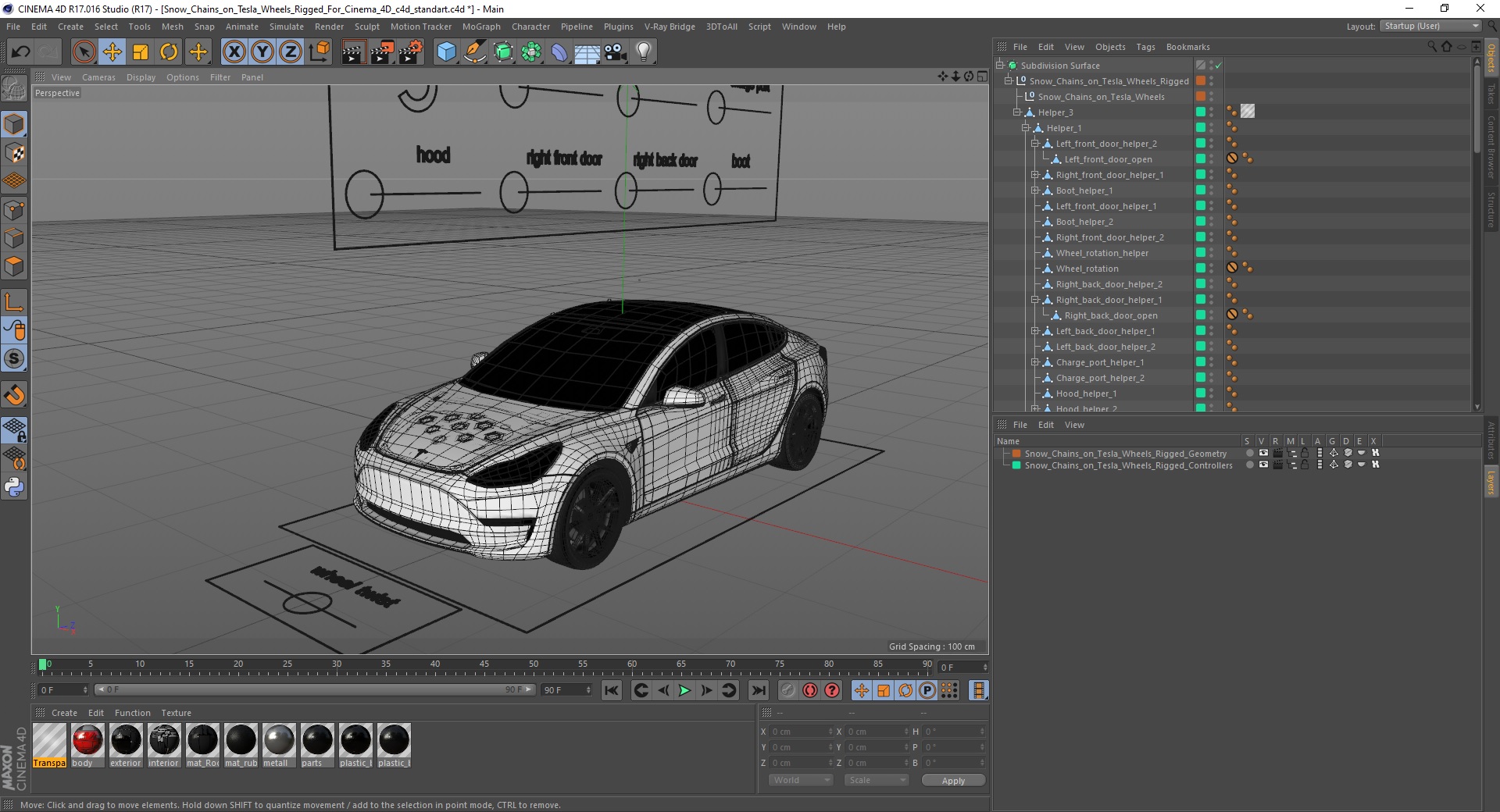The height and width of the screenshot is (812, 1500).
Task: Toggle Z axis lock
Action: point(291,52)
